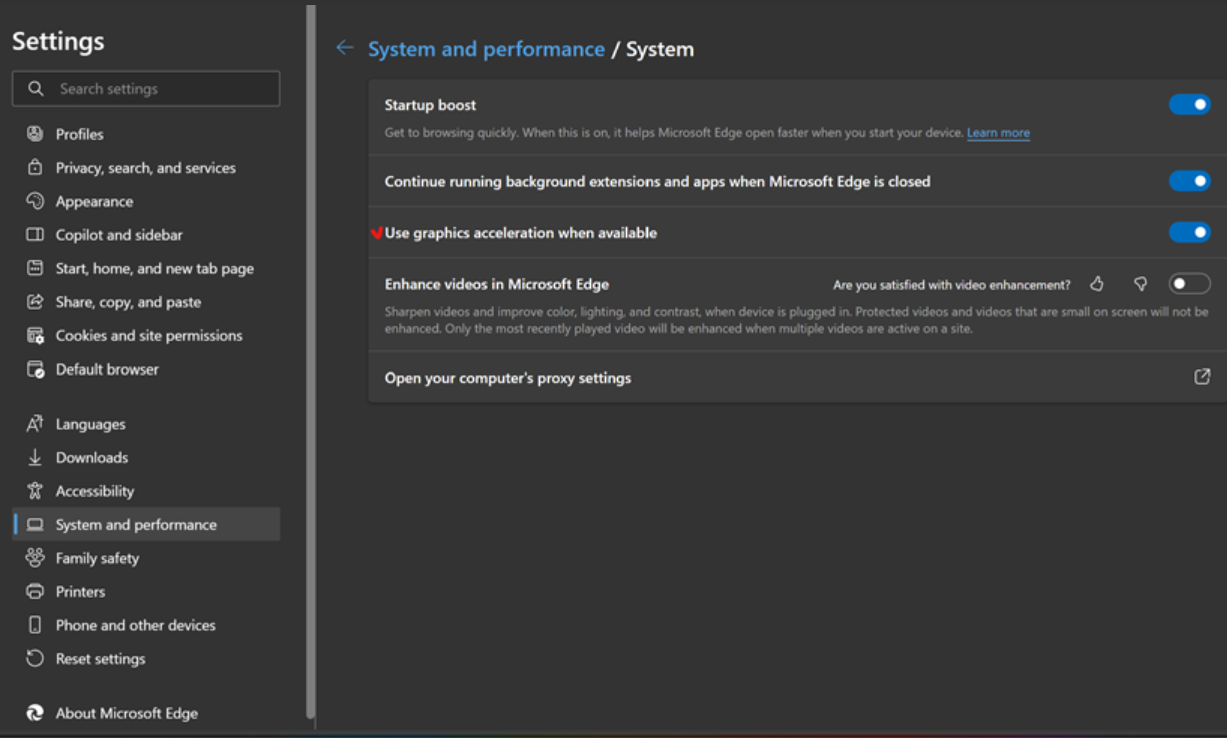Open proxy settings external link icon
1227x738 pixels.
point(1202,377)
